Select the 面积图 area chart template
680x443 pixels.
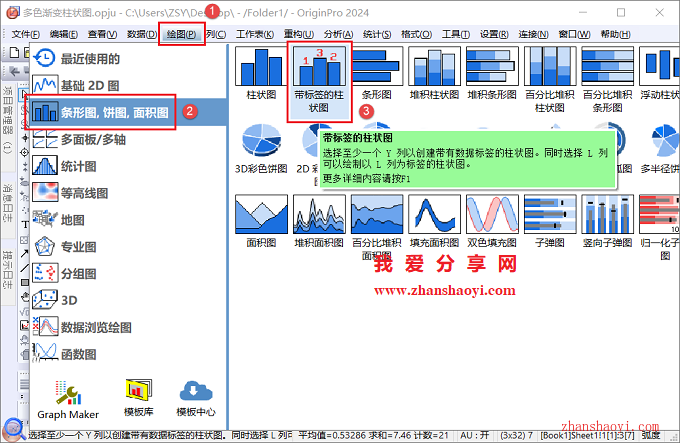261,221
